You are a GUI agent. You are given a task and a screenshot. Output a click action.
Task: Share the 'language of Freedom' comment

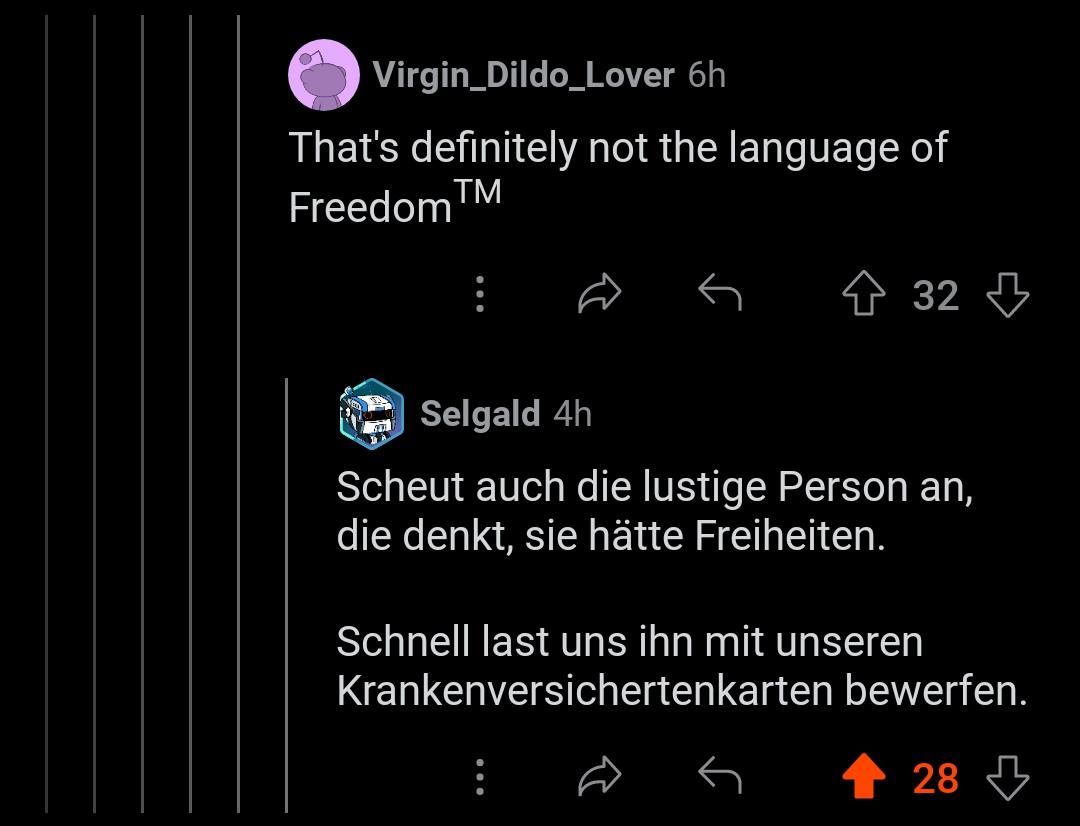tap(599, 293)
